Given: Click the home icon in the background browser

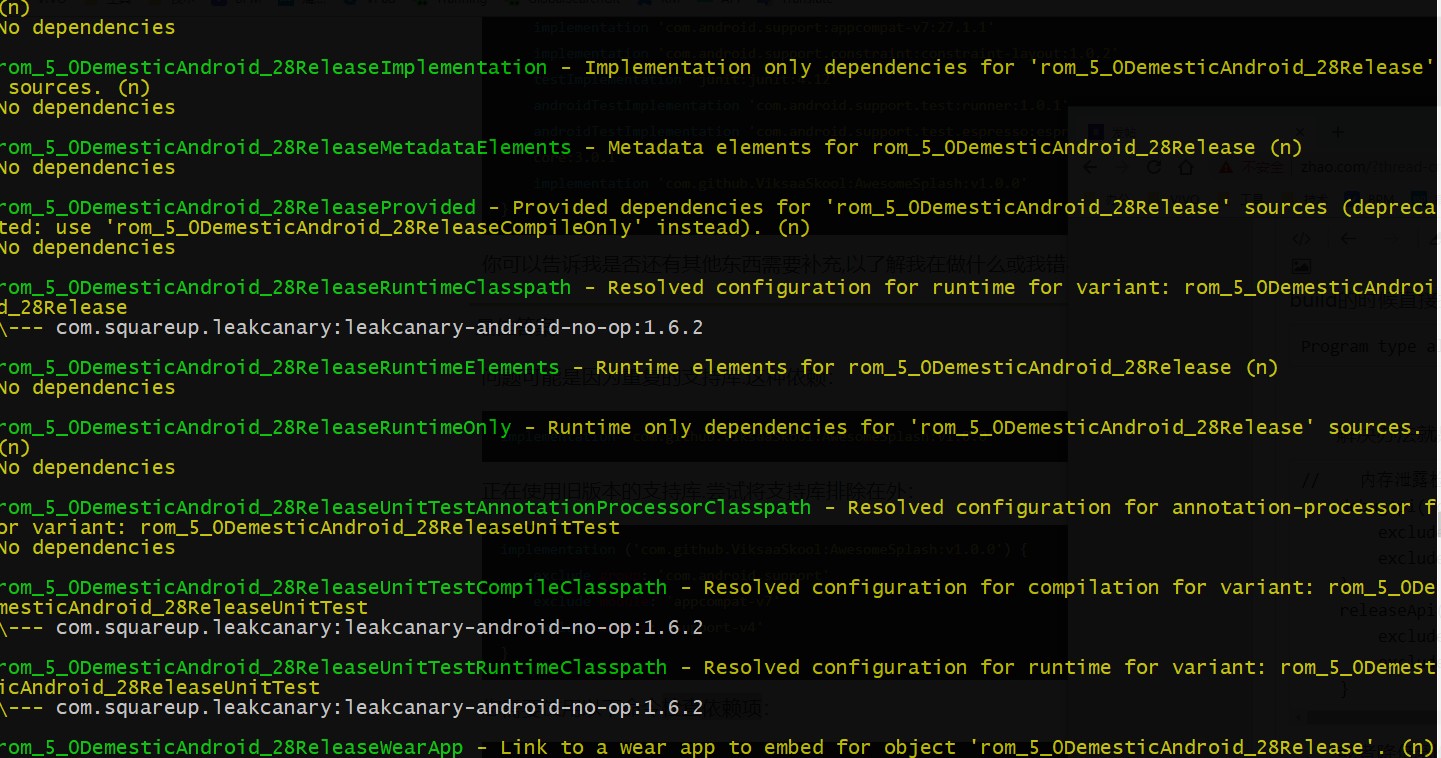Looking at the screenshot, I should click(1186, 168).
